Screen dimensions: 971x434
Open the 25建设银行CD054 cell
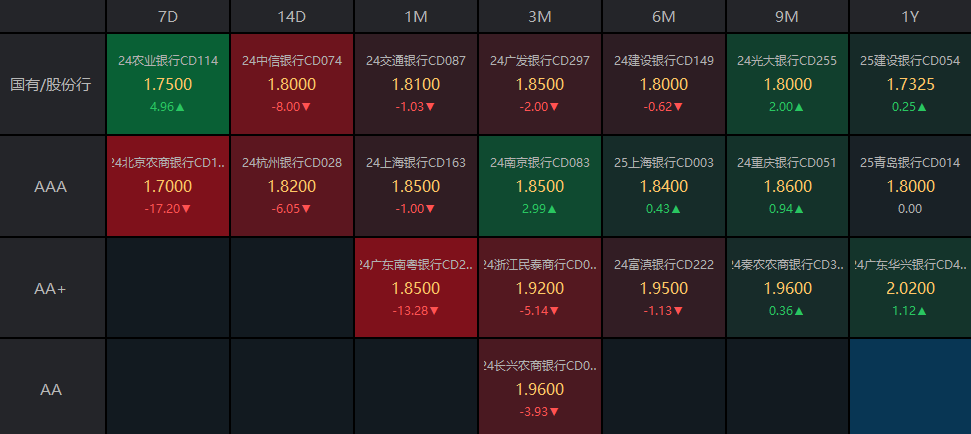pyautogui.click(x=910, y=84)
